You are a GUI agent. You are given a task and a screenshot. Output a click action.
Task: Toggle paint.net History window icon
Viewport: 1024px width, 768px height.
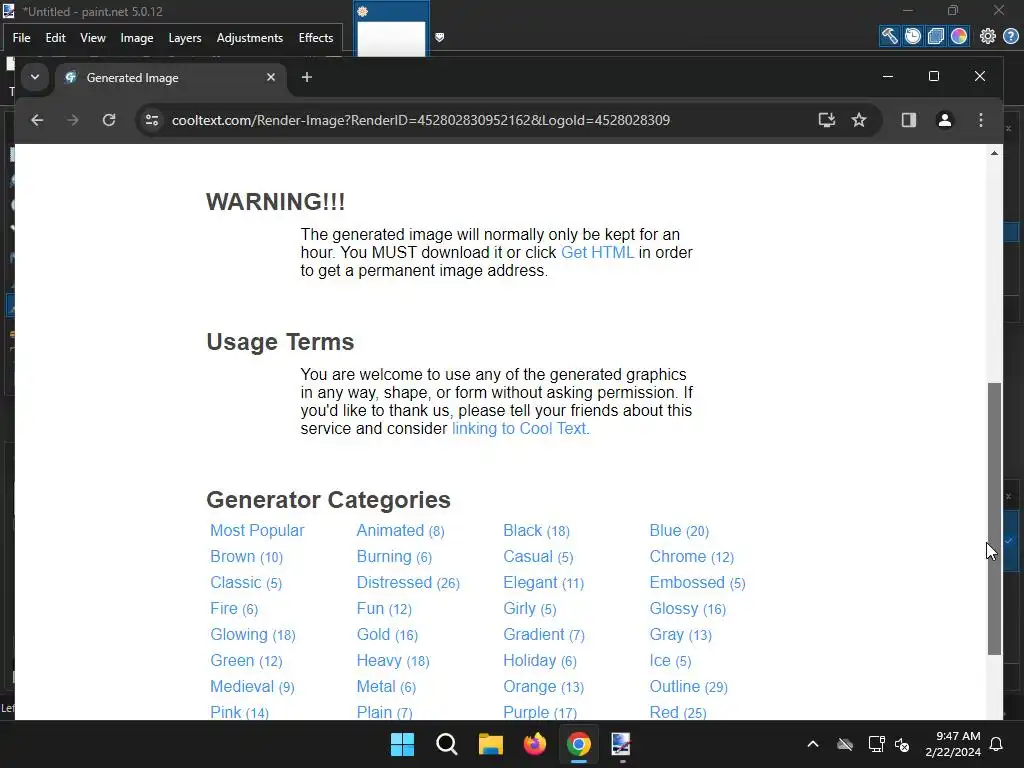tap(912, 36)
